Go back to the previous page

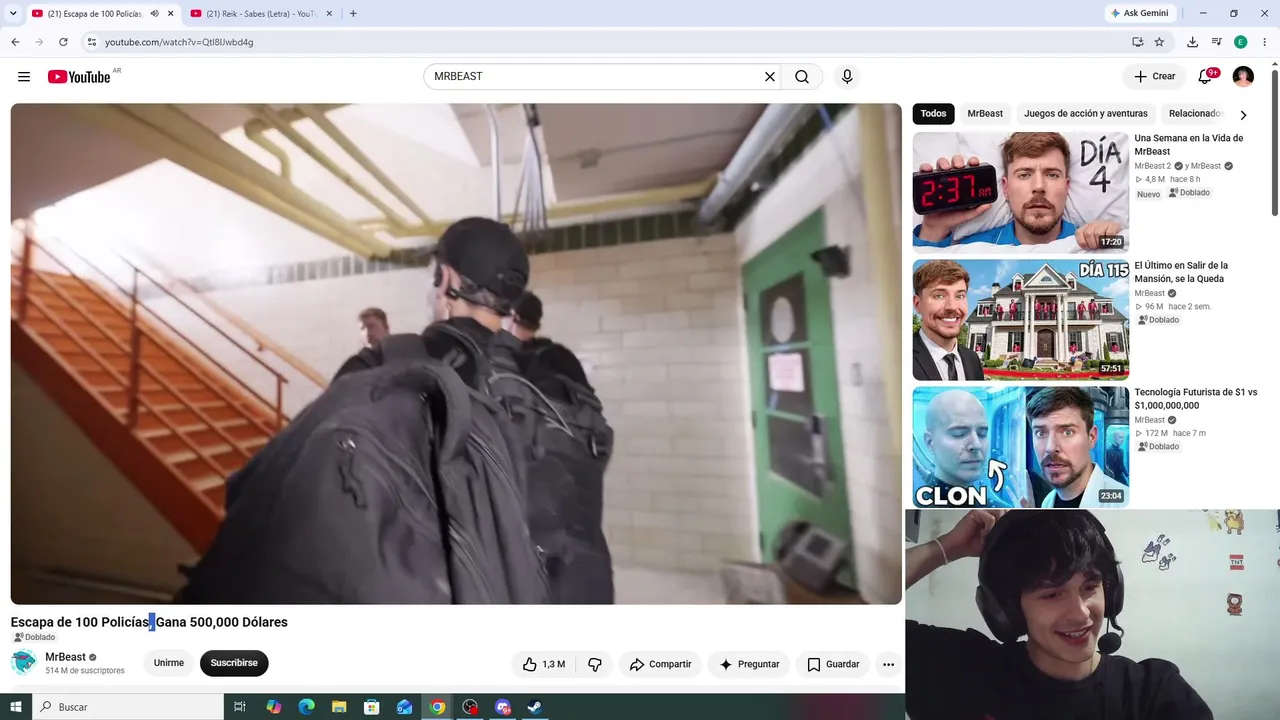click(15, 42)
